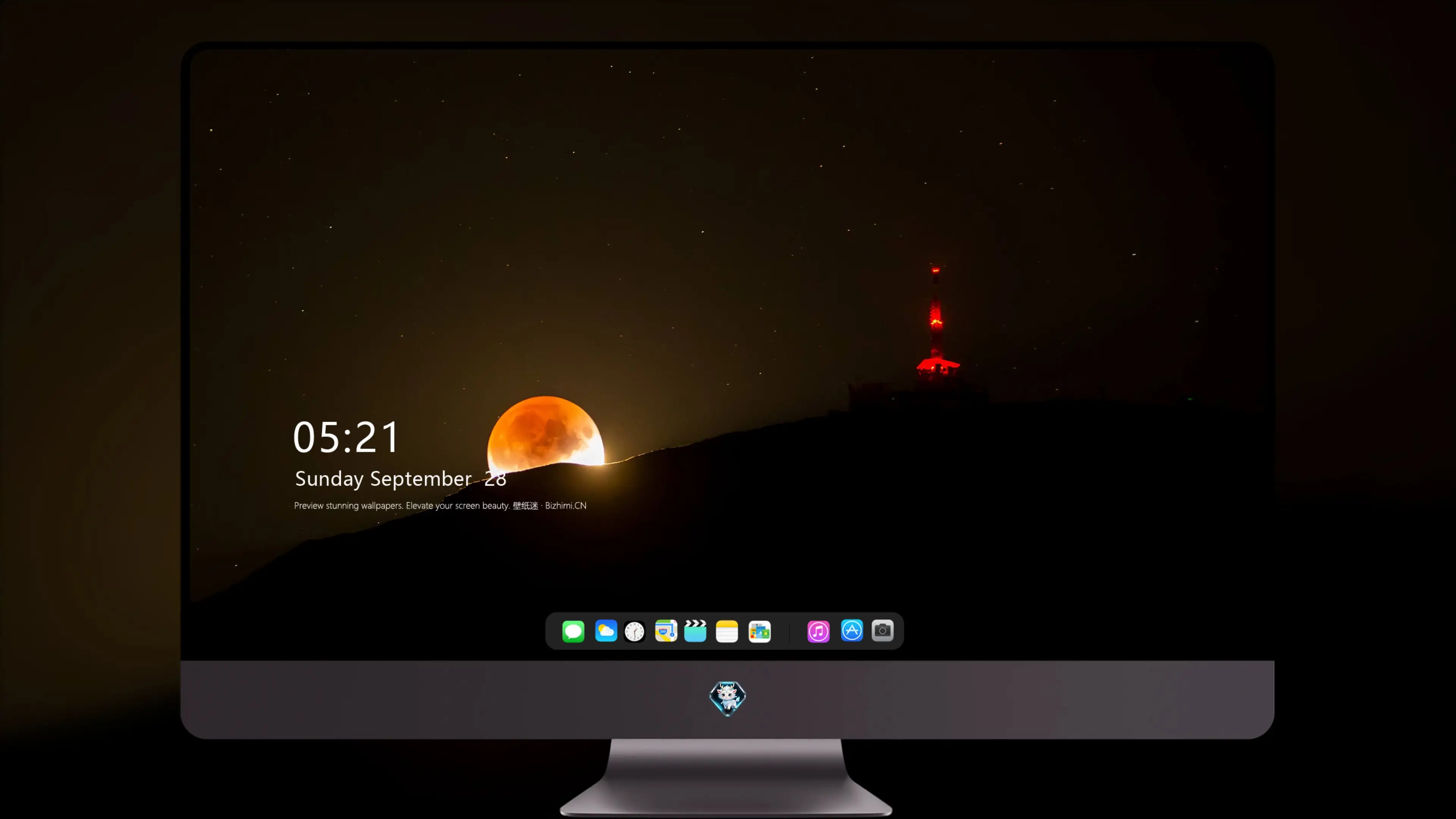Open the gray Camera app

[x=882, y=630]
